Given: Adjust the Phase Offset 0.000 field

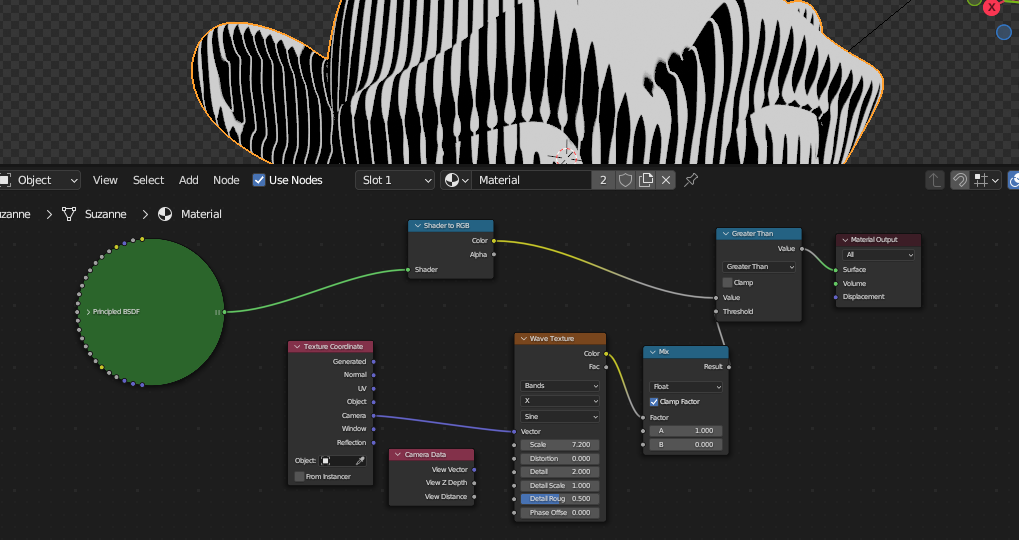Looking at the screenshot, I should [560, 513].
